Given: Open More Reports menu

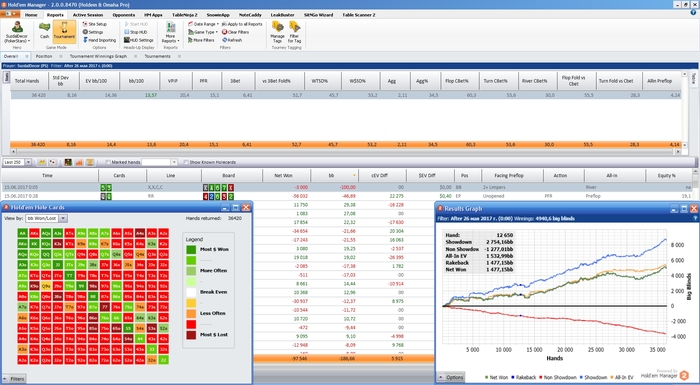Looking at the screenshot, I should pos(171,32).
